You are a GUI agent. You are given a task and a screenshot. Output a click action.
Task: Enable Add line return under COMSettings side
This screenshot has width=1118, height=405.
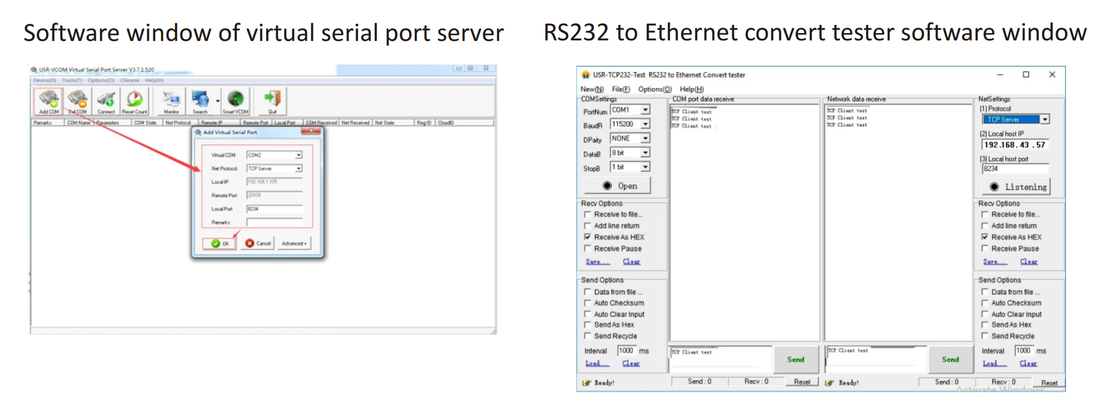pos(588,226)
